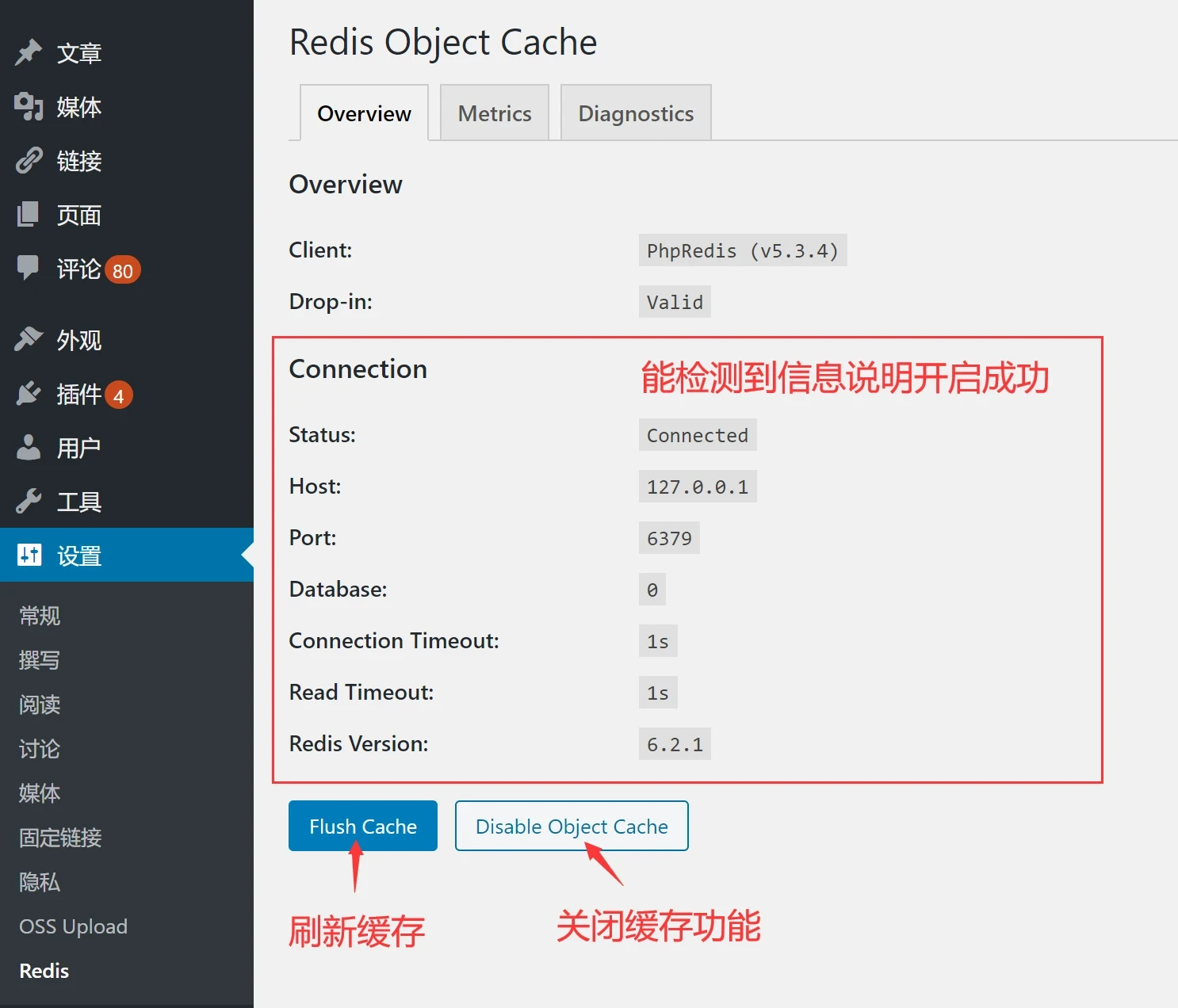Select 常规 in the settings submenu
This screenshot has height=1008, width=1178.
39,616
